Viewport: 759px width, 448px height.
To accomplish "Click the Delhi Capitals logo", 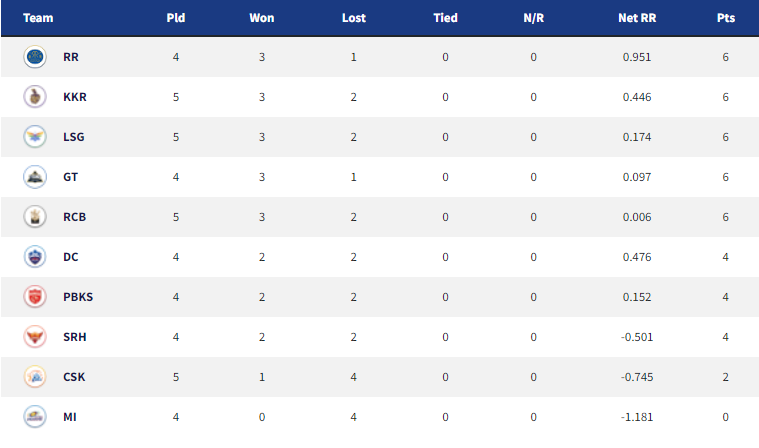I will 35,257.
